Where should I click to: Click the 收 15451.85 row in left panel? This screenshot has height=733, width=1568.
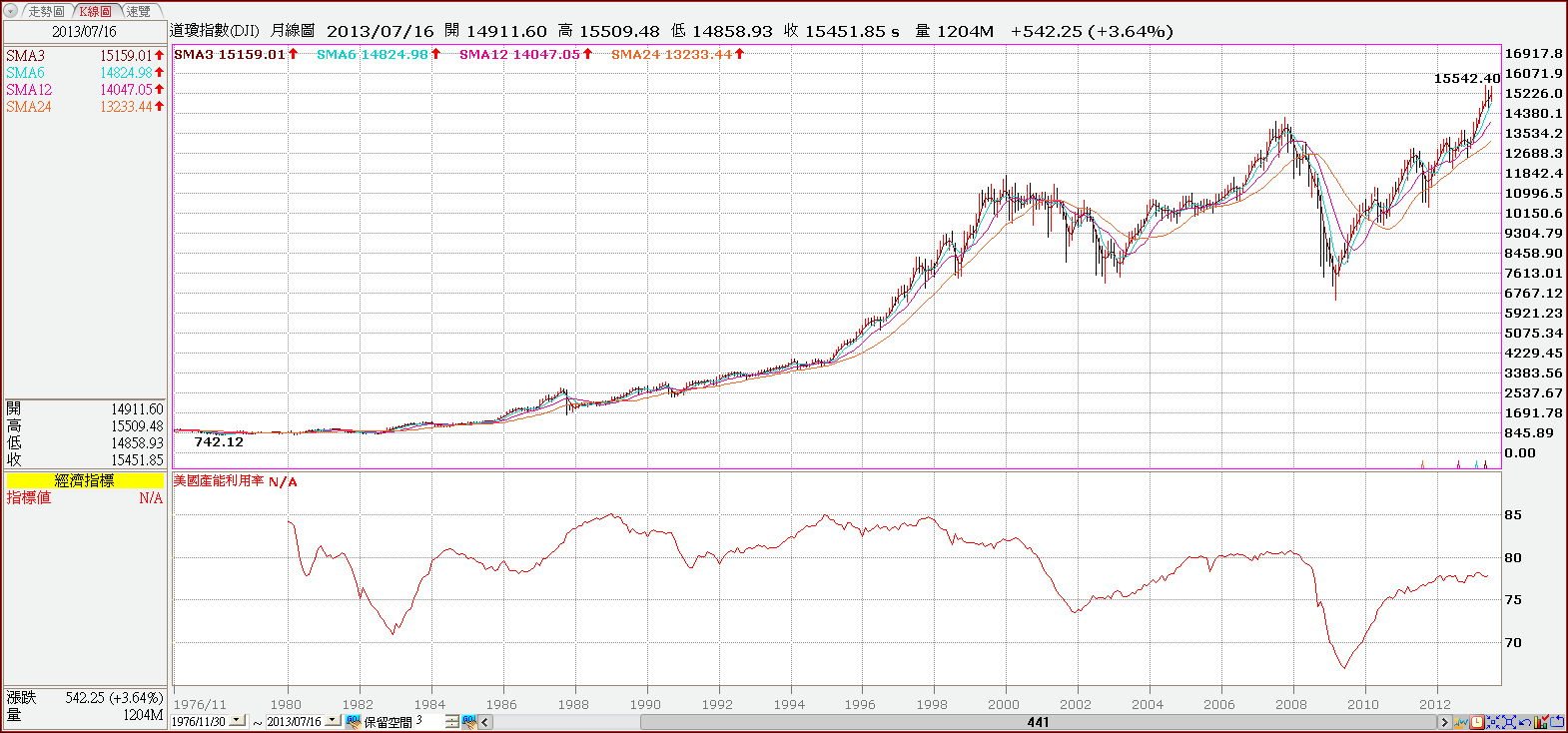[x=85, y=459]
